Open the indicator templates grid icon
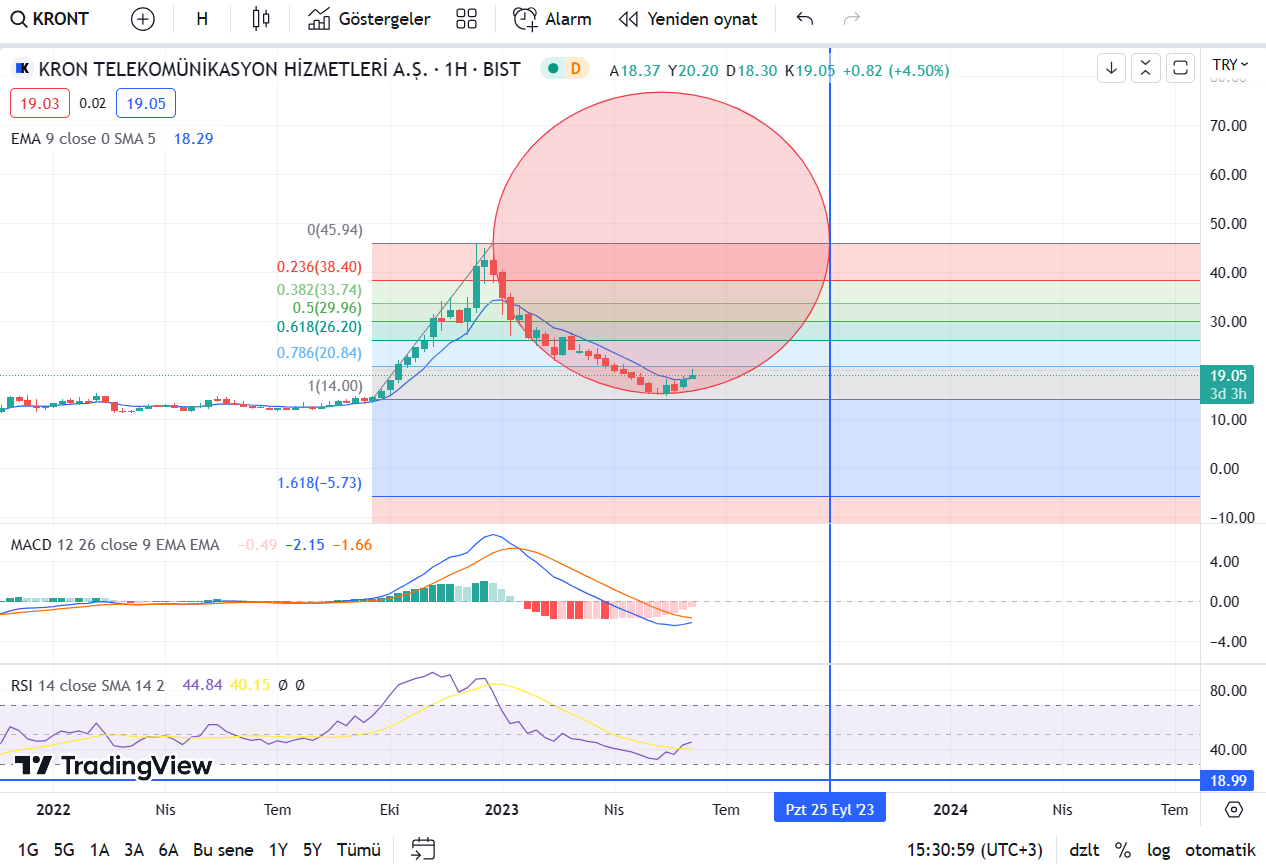The height and width of the screenshot is (866, 1266). [x=466, y=19]
